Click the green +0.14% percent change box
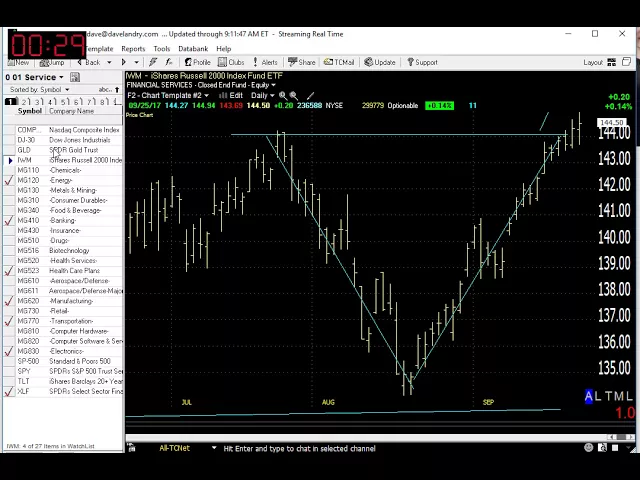Viewport: 640px width, 480px height. 439,106
